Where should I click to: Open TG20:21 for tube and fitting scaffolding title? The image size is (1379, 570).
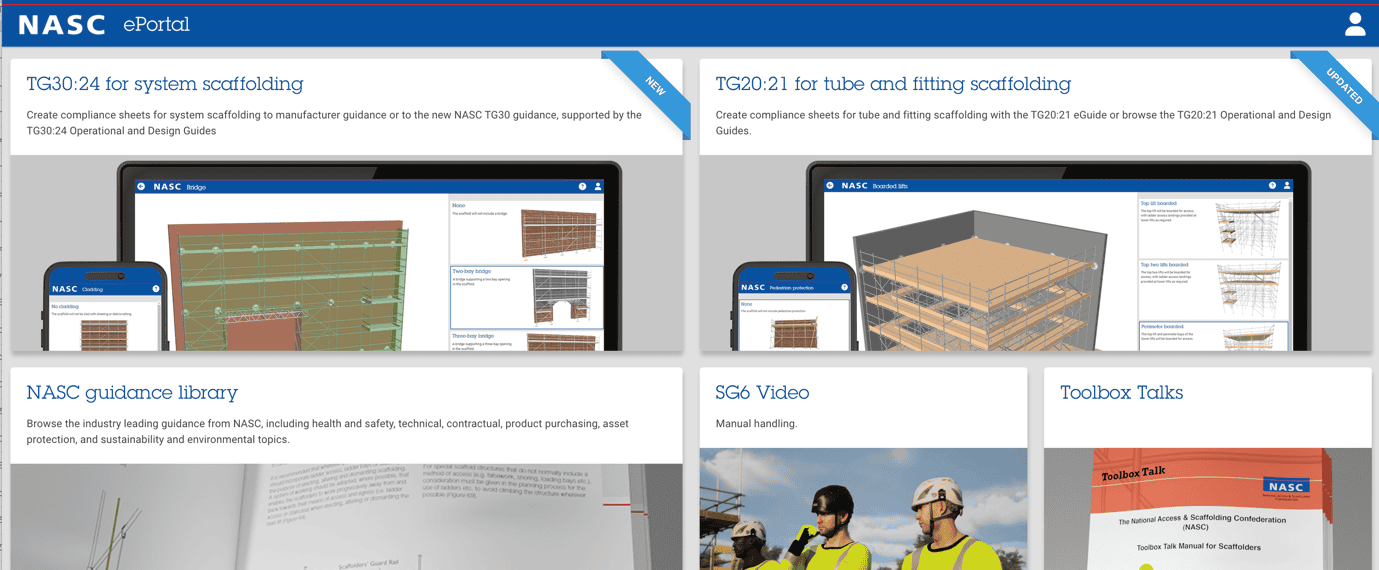(893, 84)
